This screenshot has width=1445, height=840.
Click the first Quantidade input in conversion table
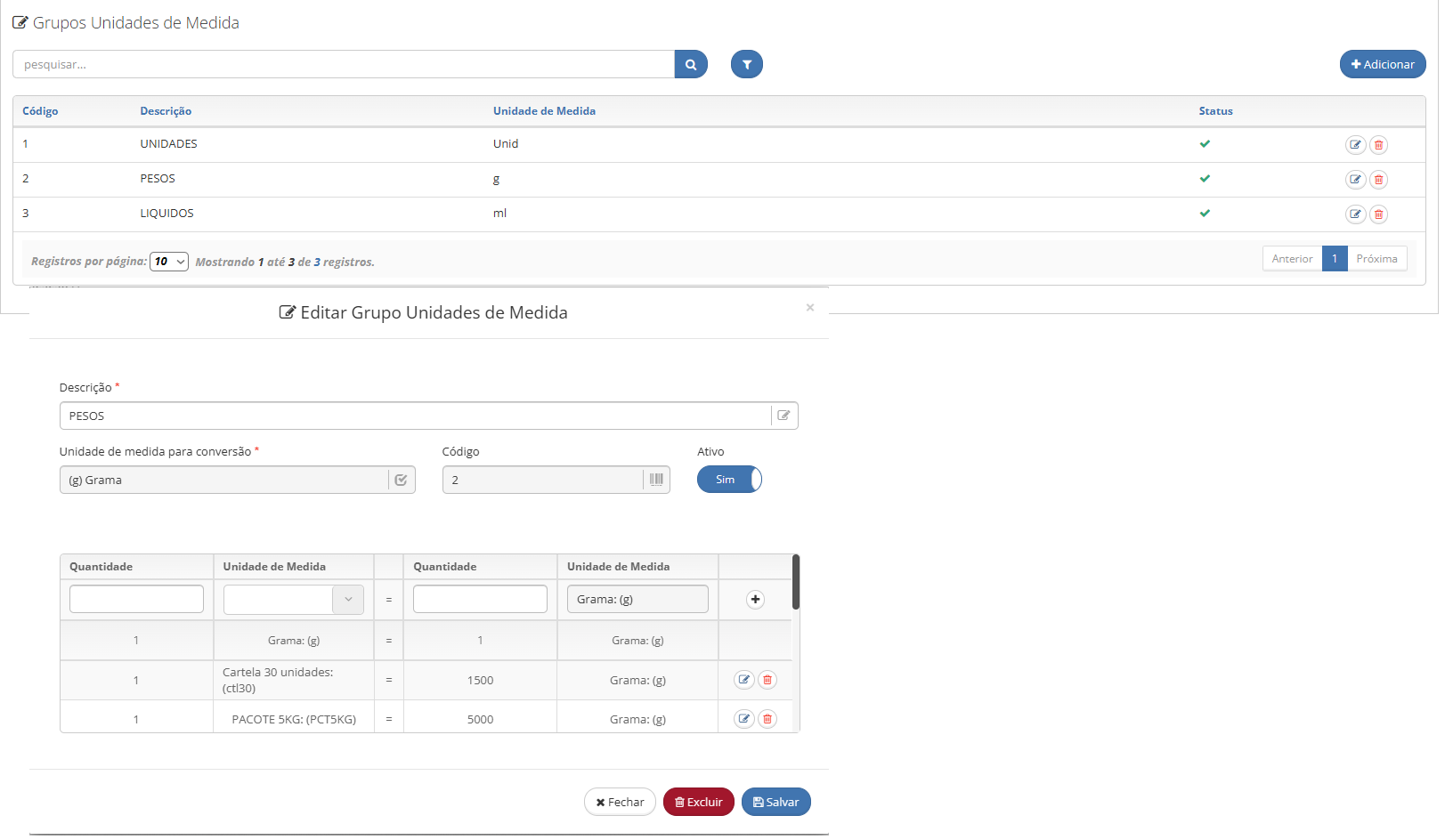pos(136,599)
